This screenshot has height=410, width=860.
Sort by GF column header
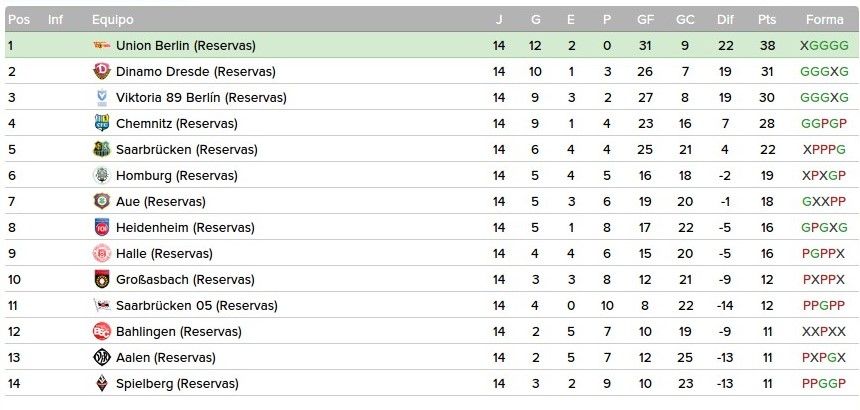coord(646,20)
